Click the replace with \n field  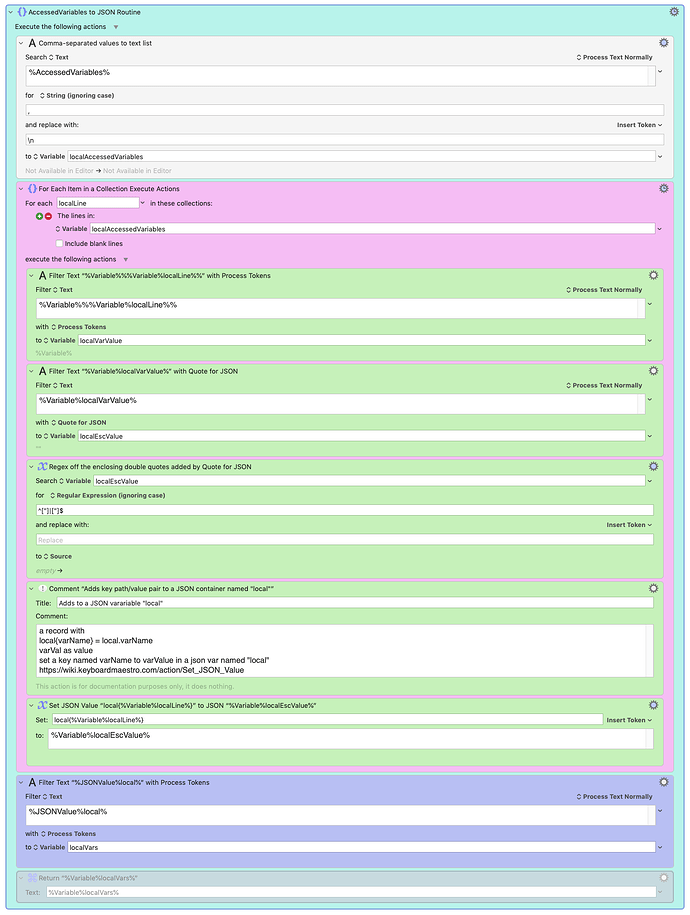[x=344, y=140]
